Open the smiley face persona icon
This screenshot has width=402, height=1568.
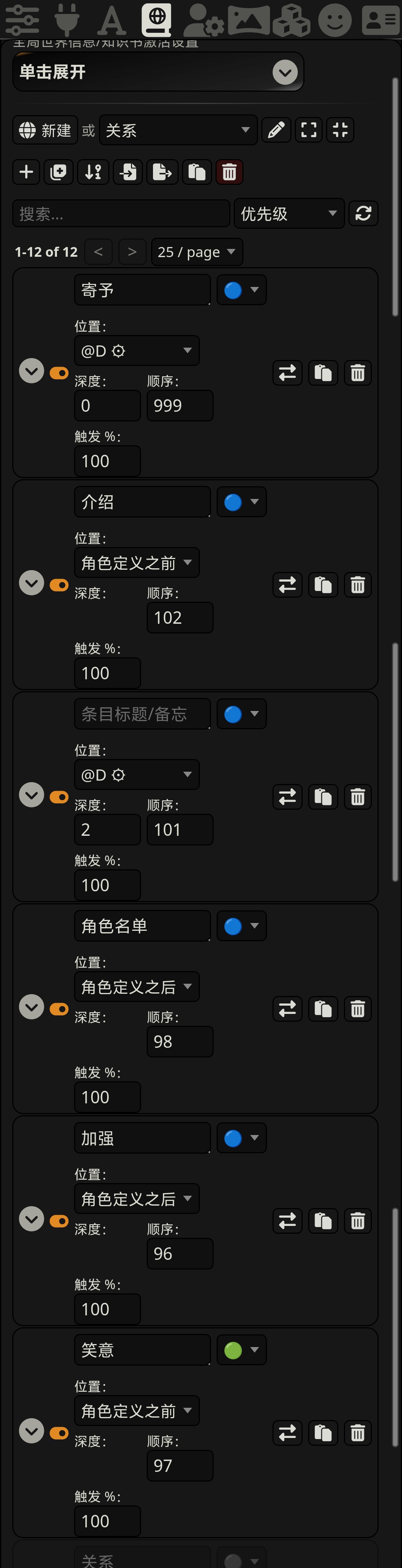point(335,19)
